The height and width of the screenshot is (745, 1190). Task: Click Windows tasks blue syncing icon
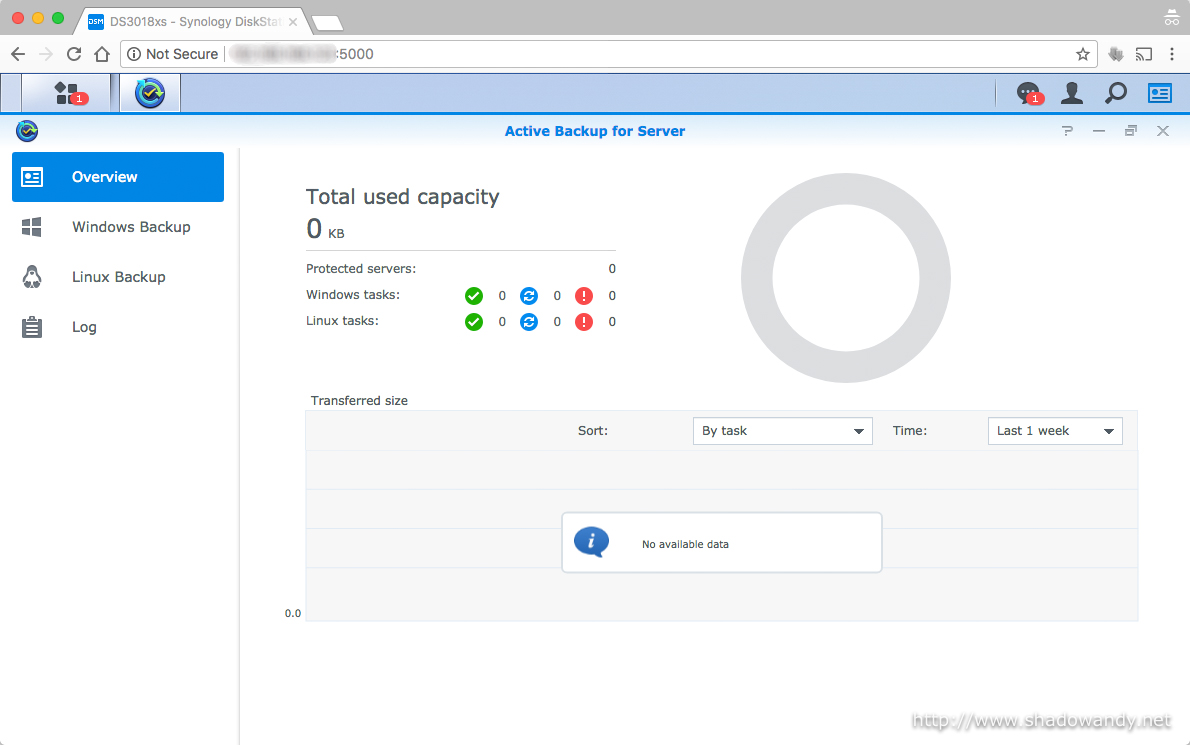[x=529, y=296]
